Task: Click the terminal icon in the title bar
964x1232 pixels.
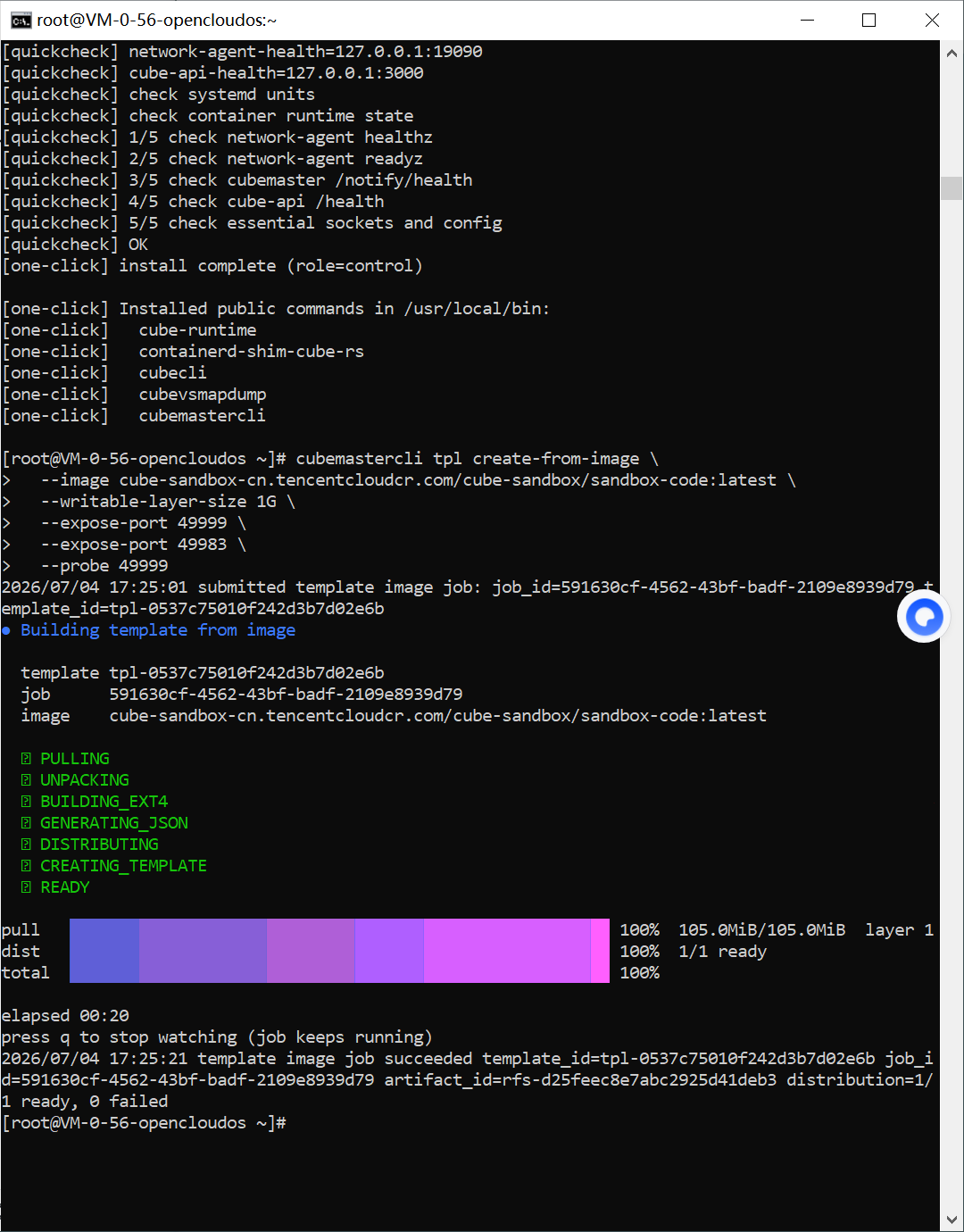Action: coord(21,20)
